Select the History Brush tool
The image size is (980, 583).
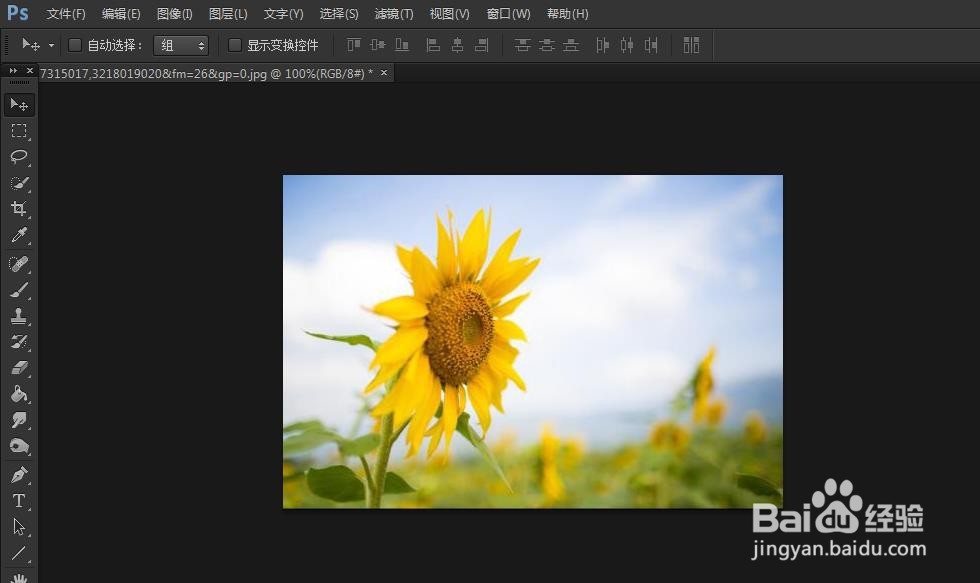pyautogui.click(x=19, y=342)
